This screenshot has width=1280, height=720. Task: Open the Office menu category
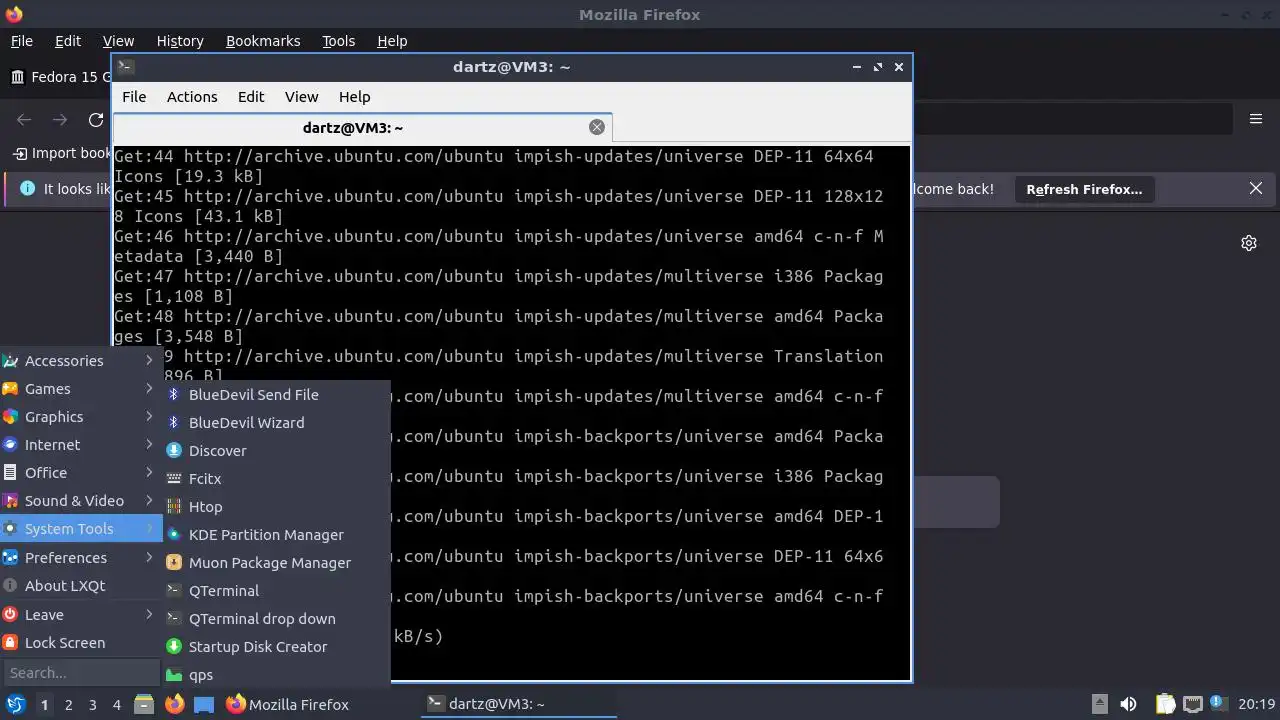coord(80,473)
